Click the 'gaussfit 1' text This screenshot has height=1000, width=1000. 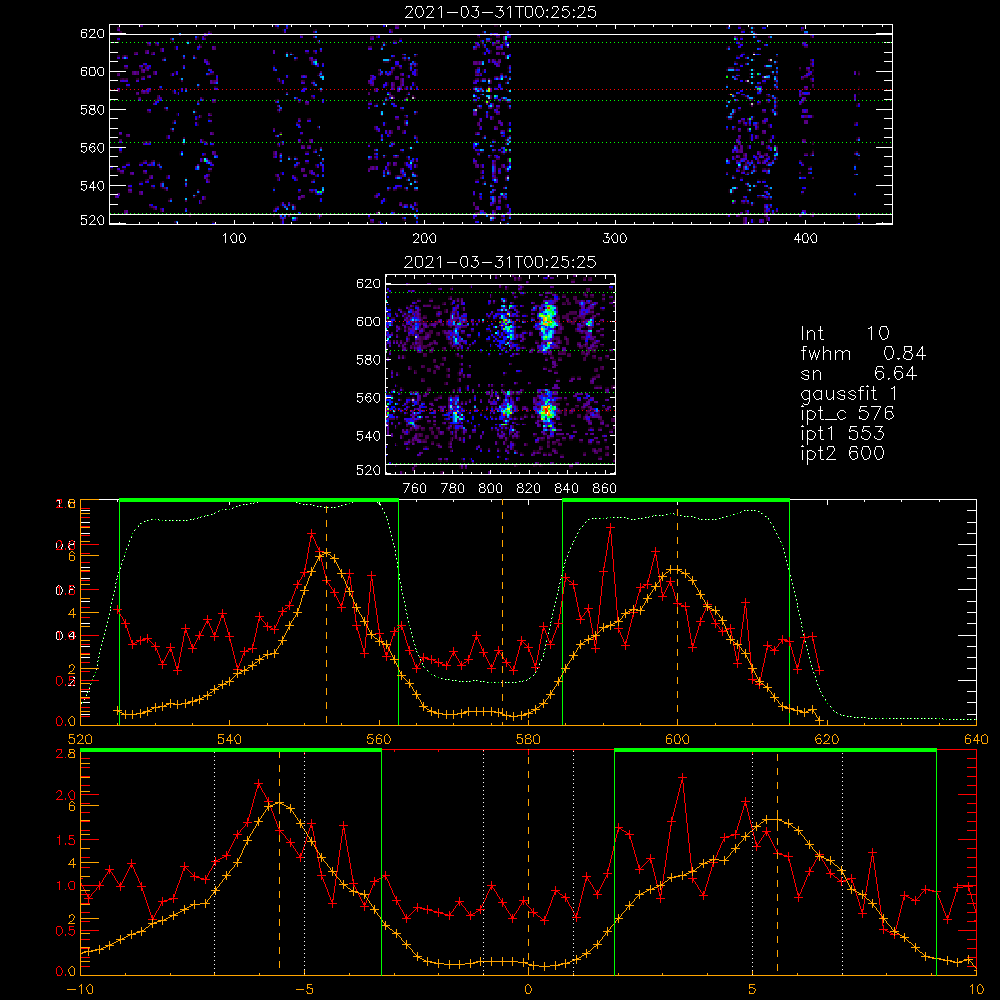pyautogui.click(x=849, y=393)
